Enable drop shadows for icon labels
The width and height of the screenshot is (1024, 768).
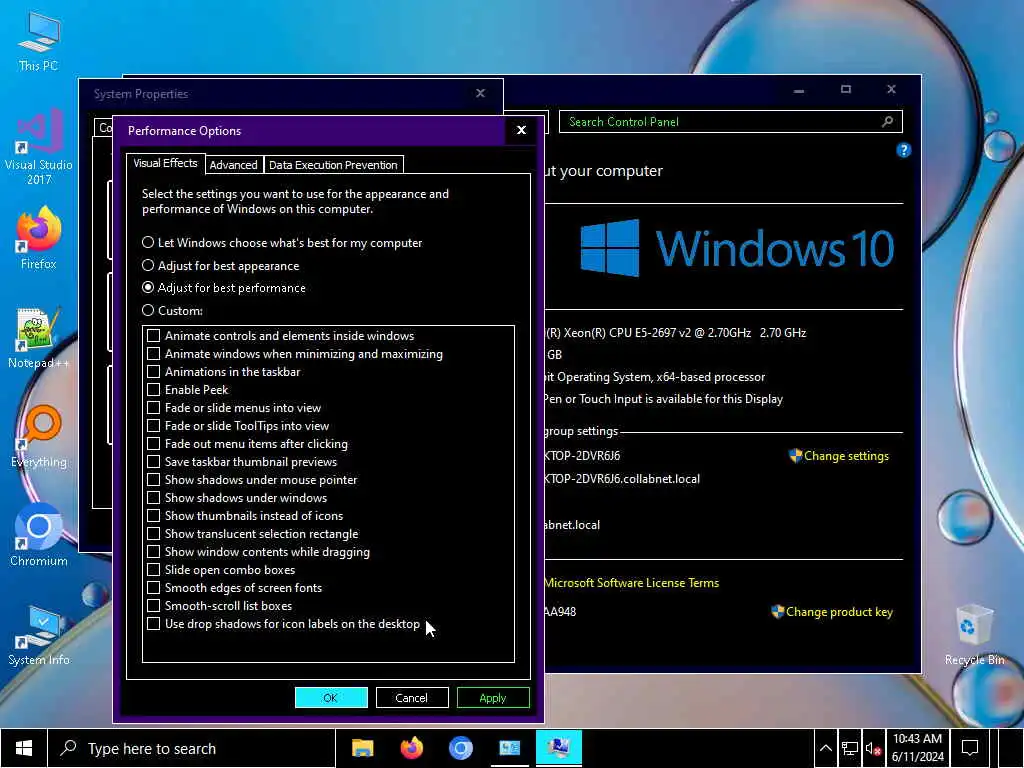(153, 624)
